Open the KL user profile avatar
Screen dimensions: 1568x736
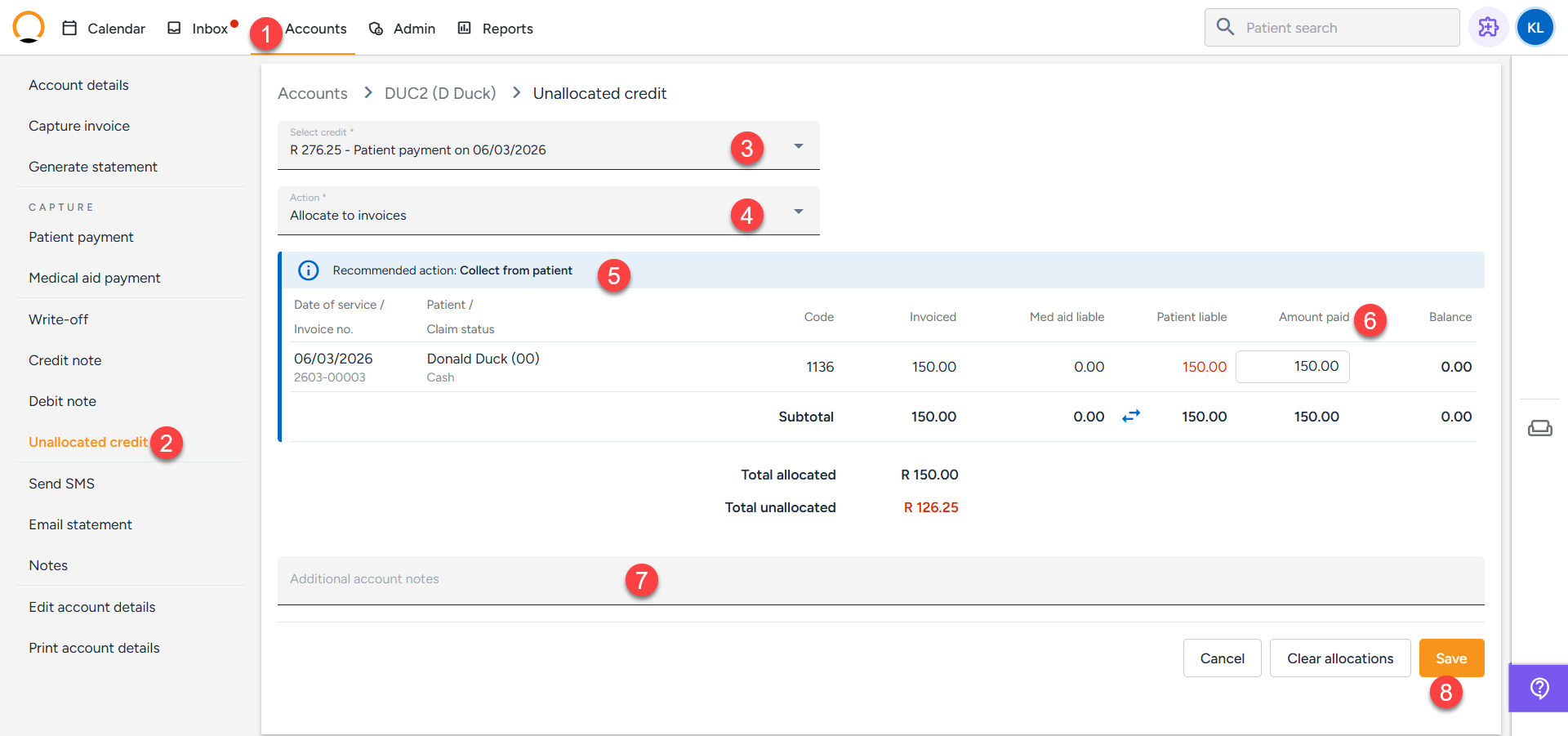pos(1535,28)
